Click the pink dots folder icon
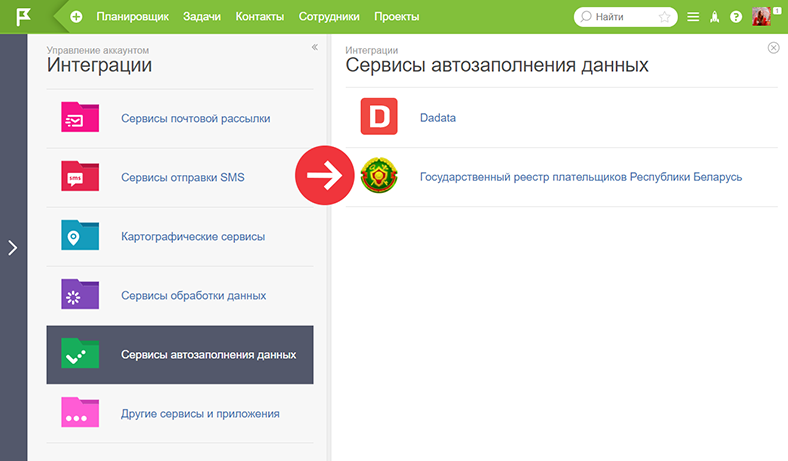 [80, 412]
